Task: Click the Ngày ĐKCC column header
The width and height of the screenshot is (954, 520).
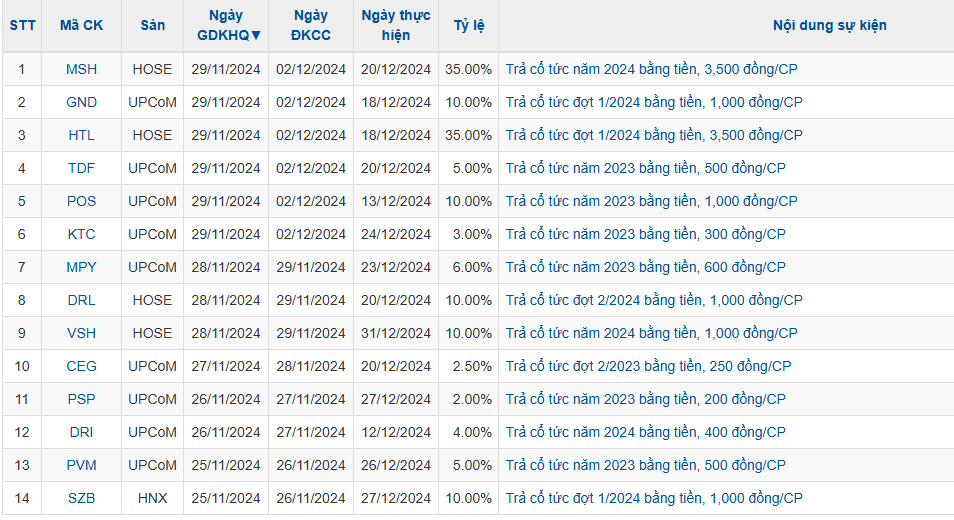Action: click(311, 26)
